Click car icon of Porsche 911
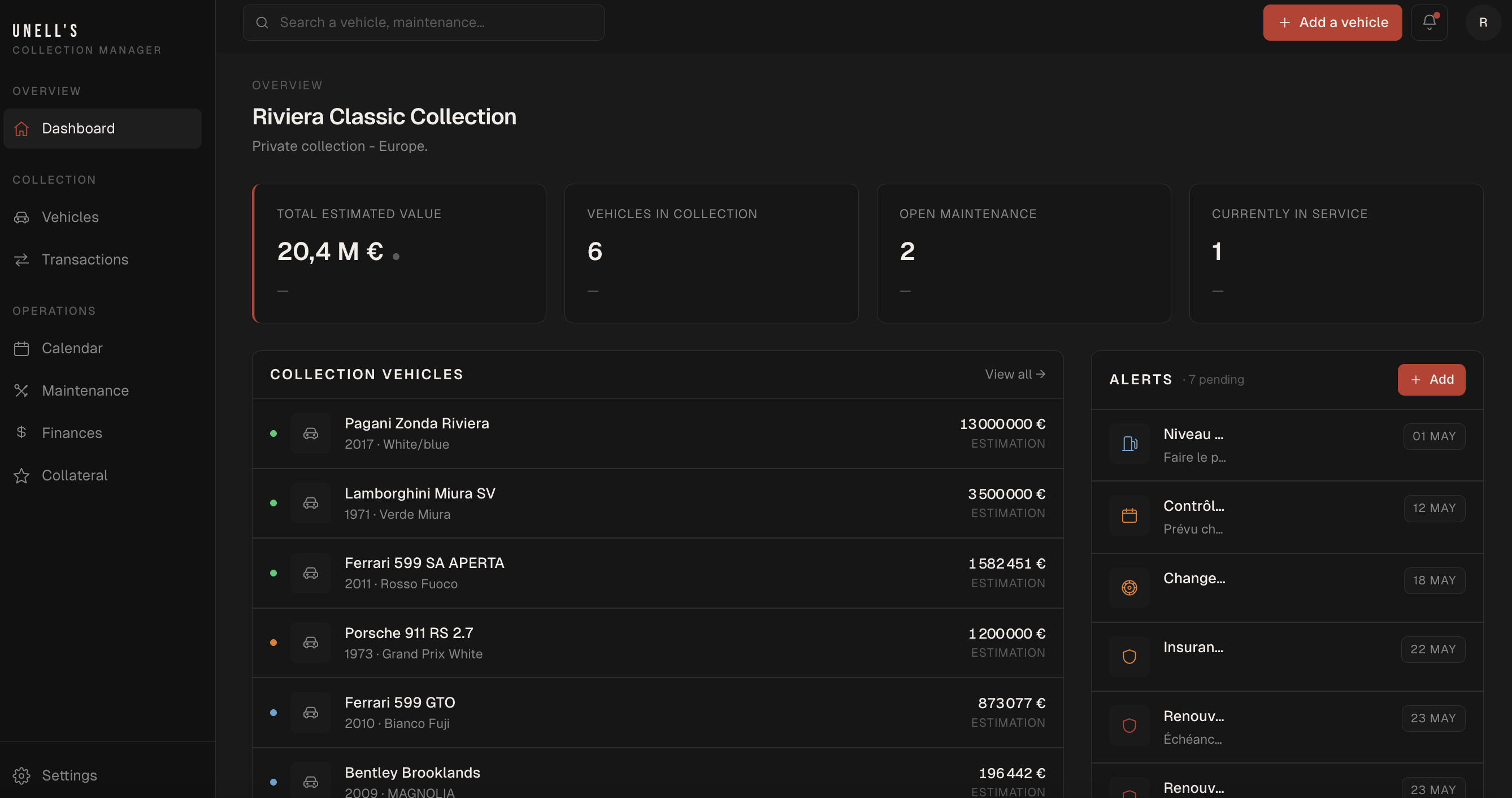This screenshot has width=1512, height=798. coord(311,643)
